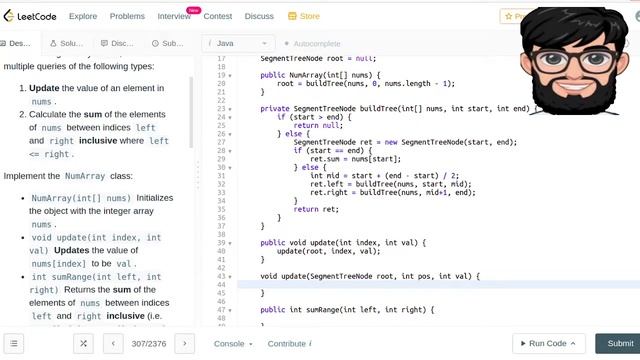This screenshot has height=360, width=640.
Task: Collapse code fold arrow at line 23
Action: [230, 109]
